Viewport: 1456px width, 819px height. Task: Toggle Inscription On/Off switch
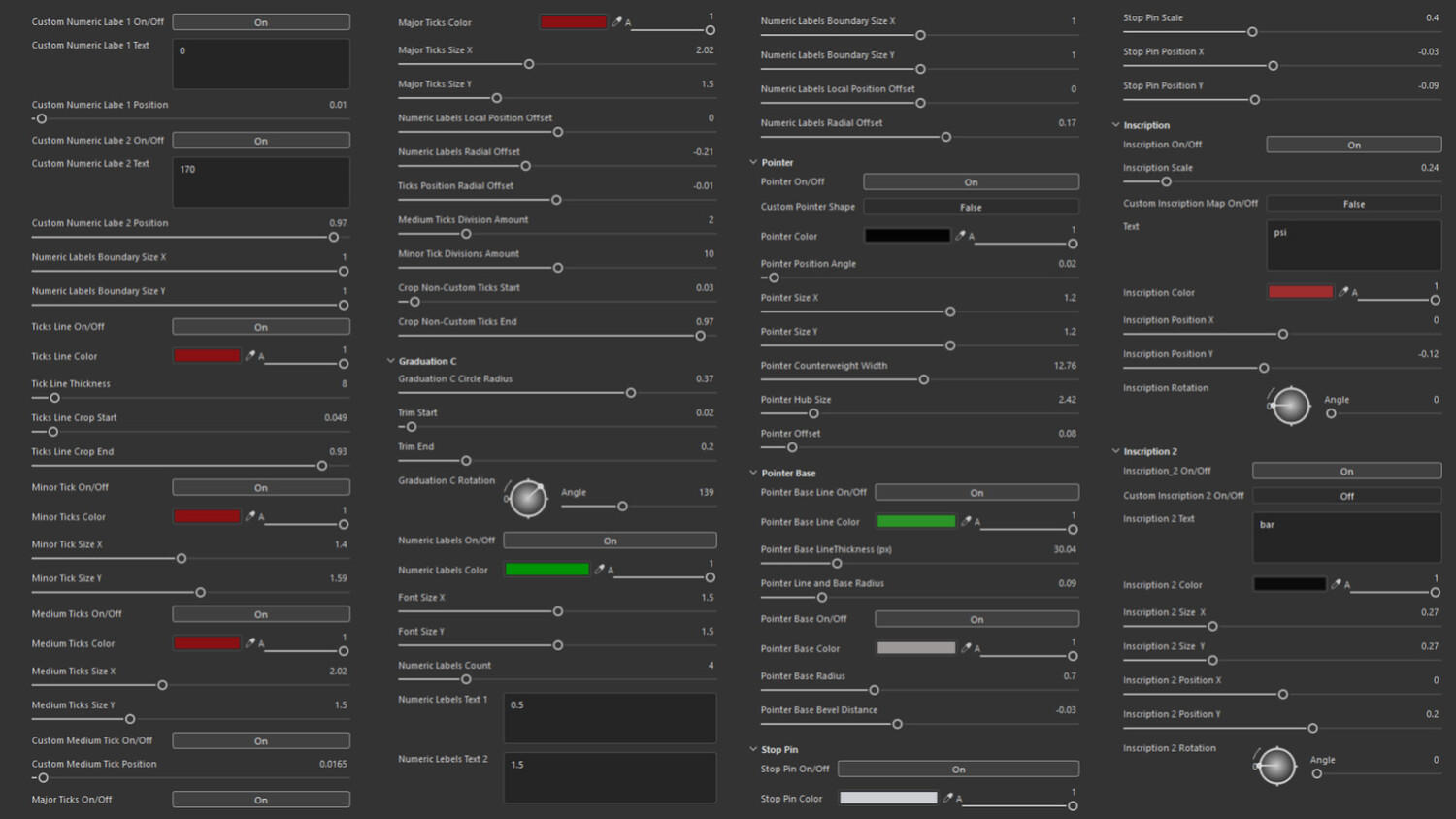pyautogui.click(x=1354, y=145)
